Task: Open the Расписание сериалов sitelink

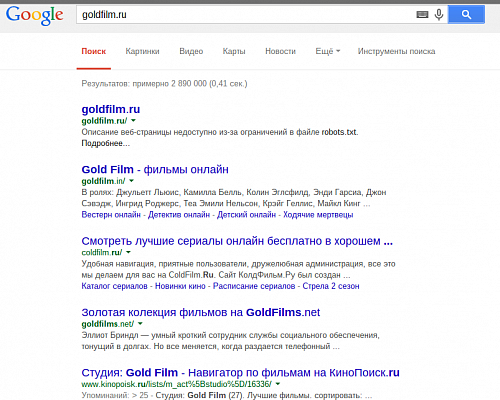Action: pyautogui.click(x=254, y=286)
